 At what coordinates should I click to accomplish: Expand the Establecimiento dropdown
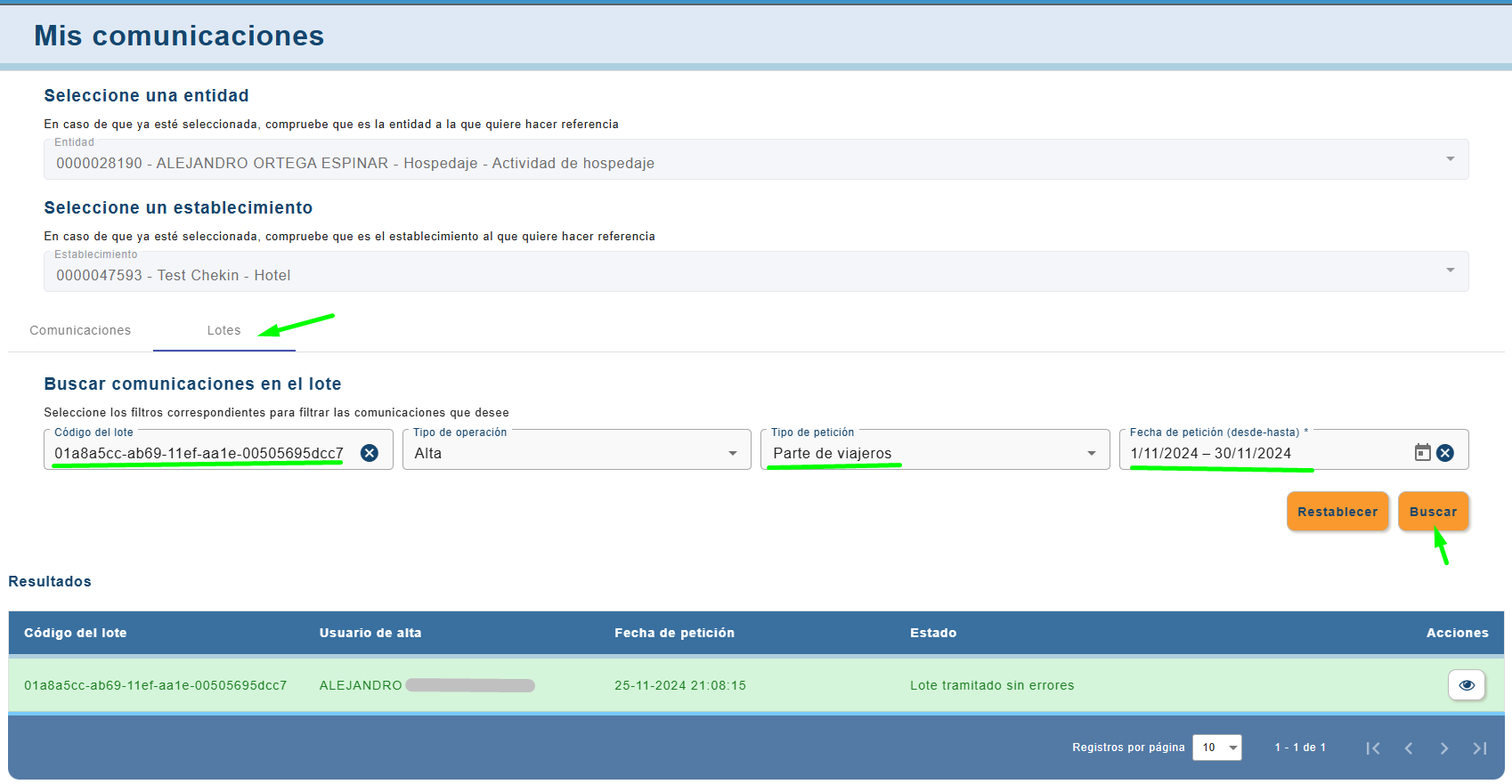(1450, 271)
